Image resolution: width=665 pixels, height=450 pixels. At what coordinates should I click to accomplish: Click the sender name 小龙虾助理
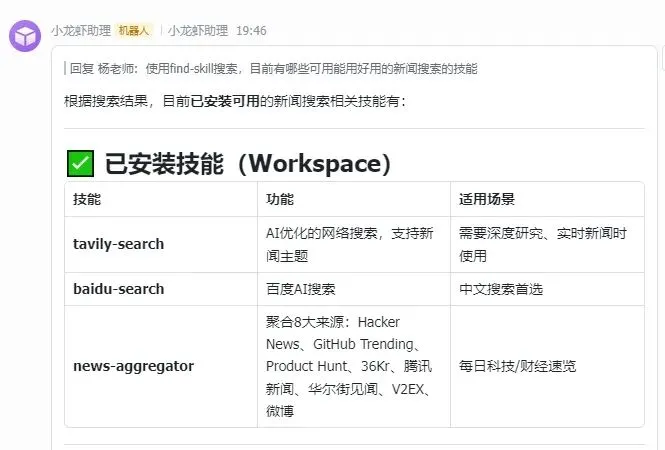81,31
